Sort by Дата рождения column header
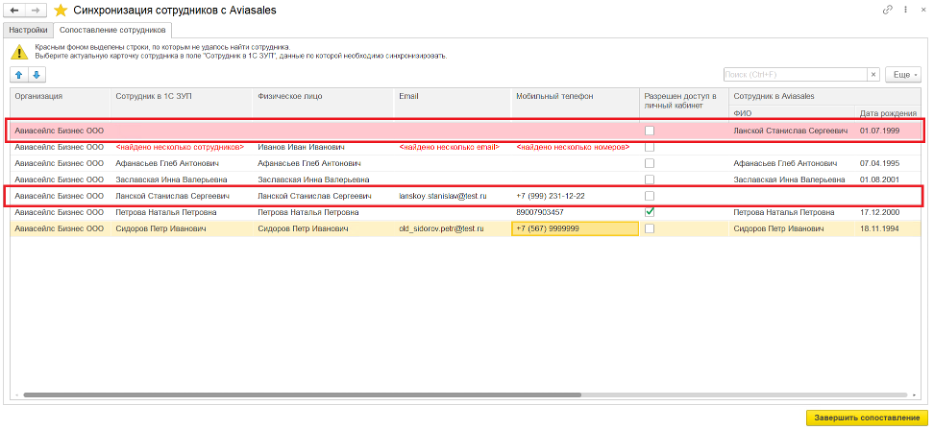 click(x=888, y=113)
